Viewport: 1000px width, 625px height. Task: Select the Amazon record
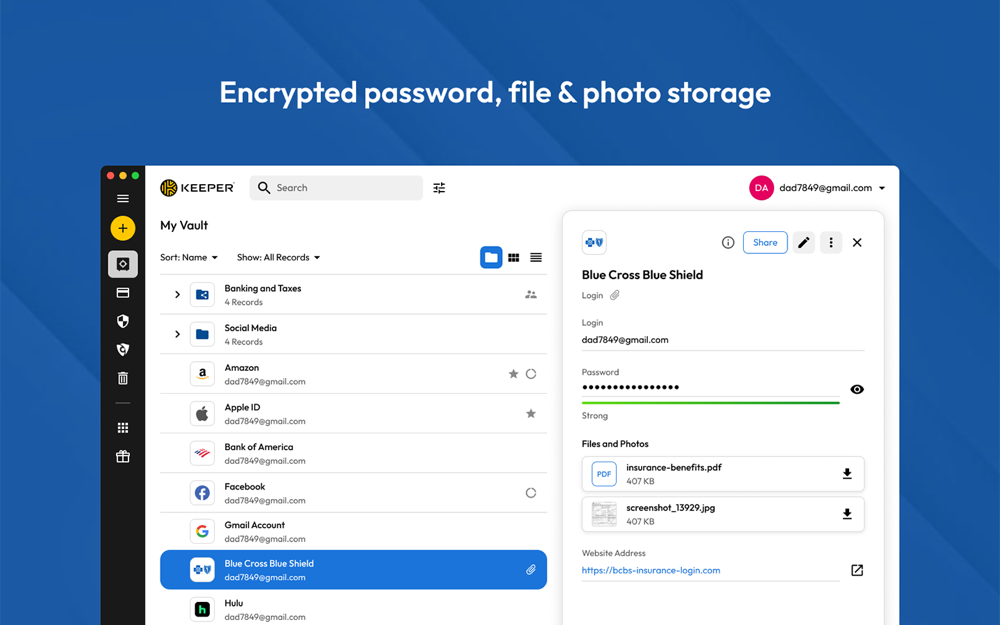tap(353, 374)
